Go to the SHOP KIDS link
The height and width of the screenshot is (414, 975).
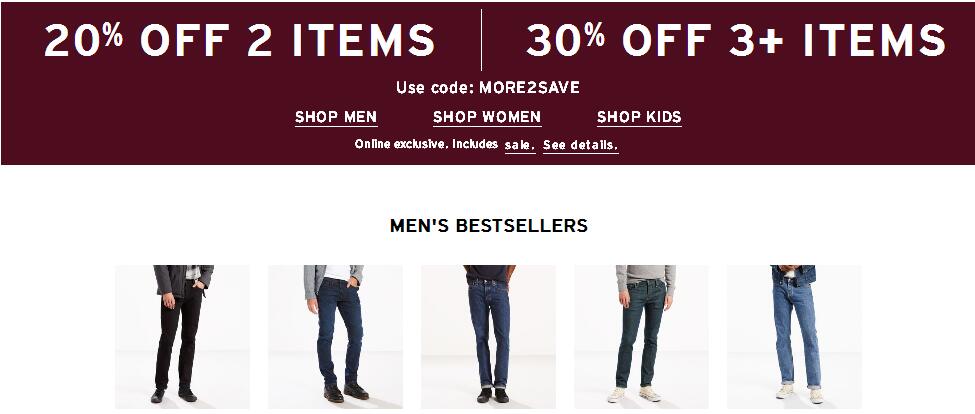click(639, 117)
